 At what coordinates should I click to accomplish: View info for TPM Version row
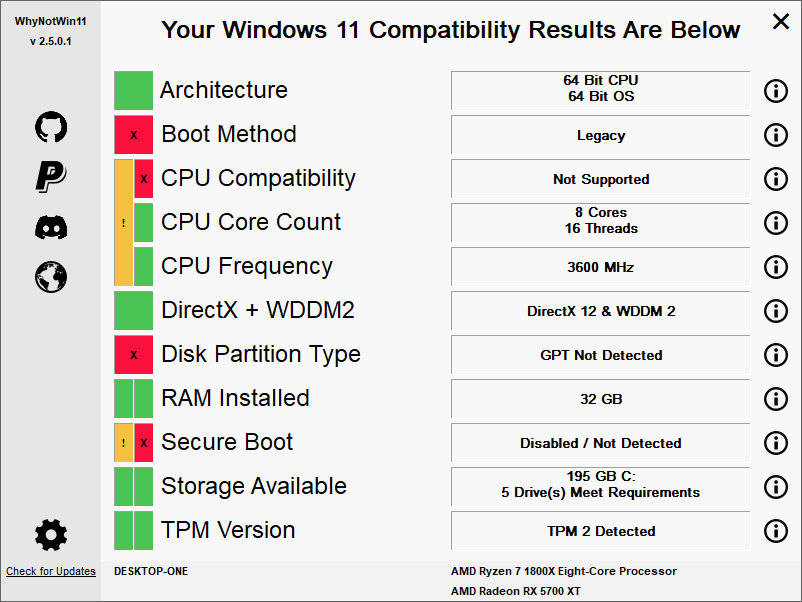point(776,531)
